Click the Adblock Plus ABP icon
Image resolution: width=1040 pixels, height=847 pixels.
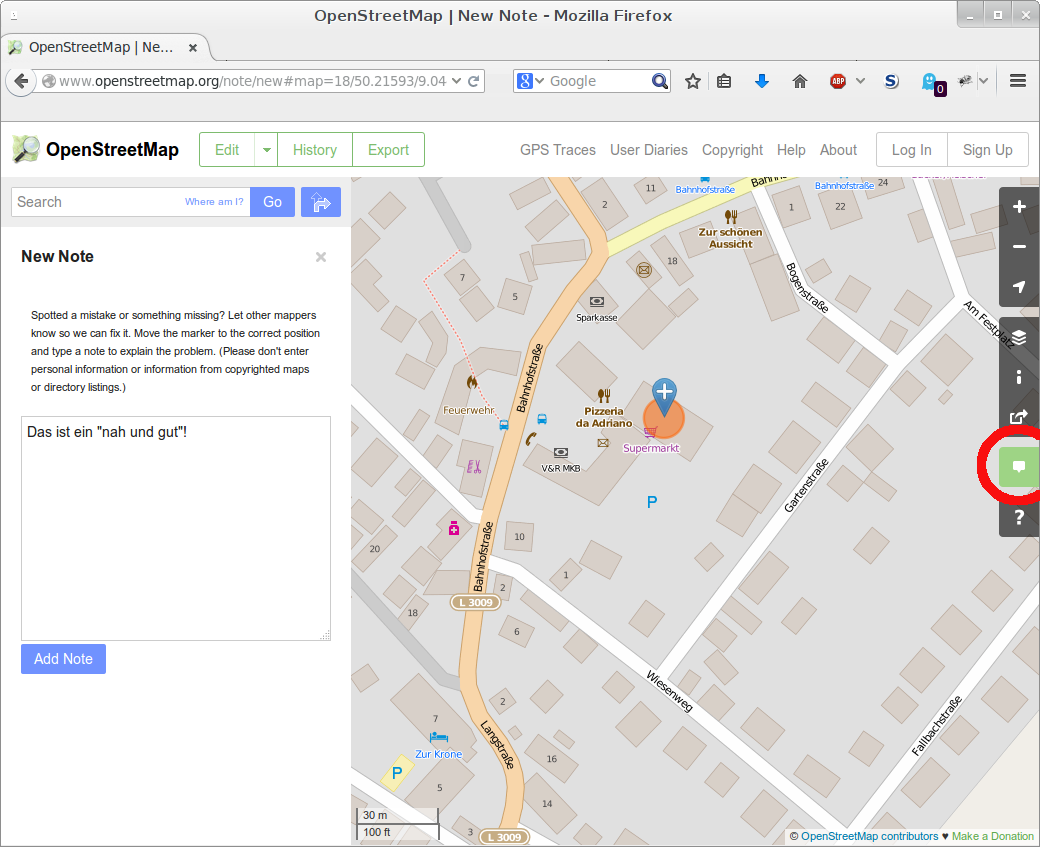[838, 82]
